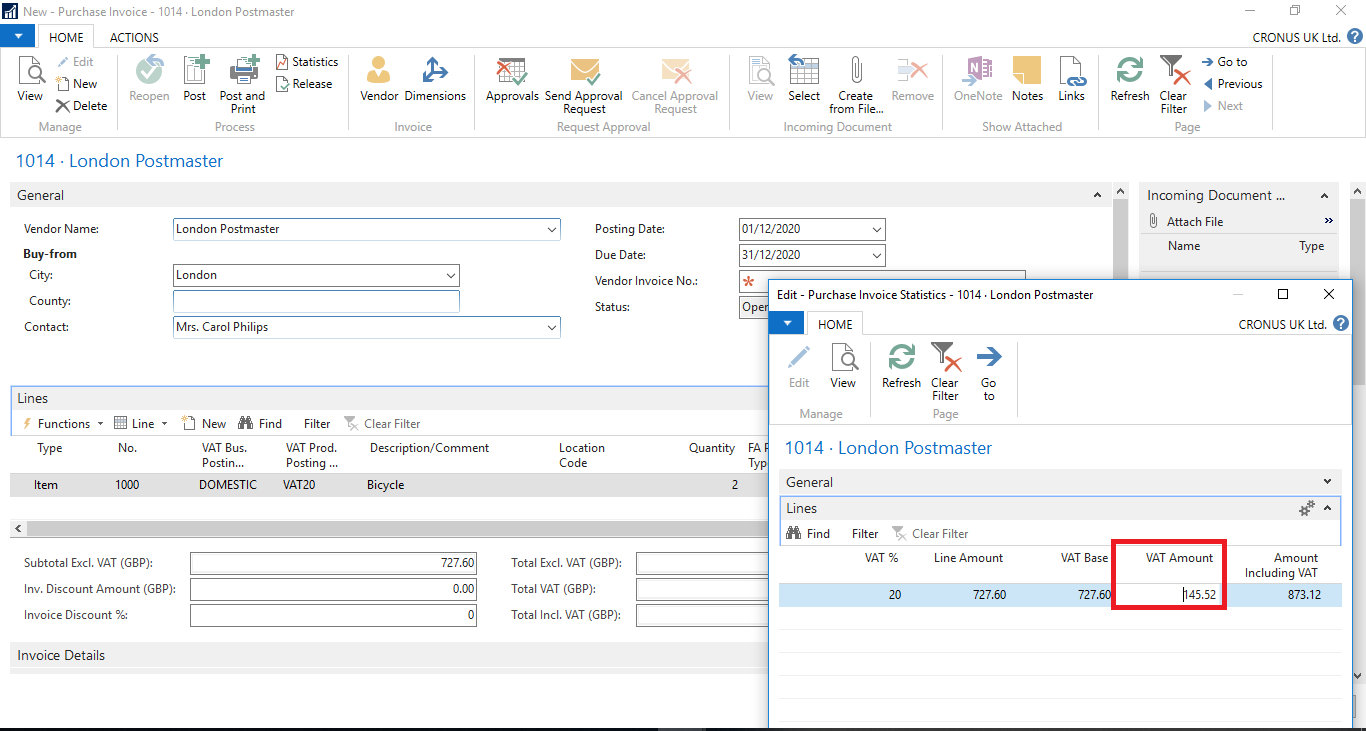Click Find in Statistics Lines toolbar
Image resolution: width=1366 pixels, height=731 pixels.
[x=808, y=534]
